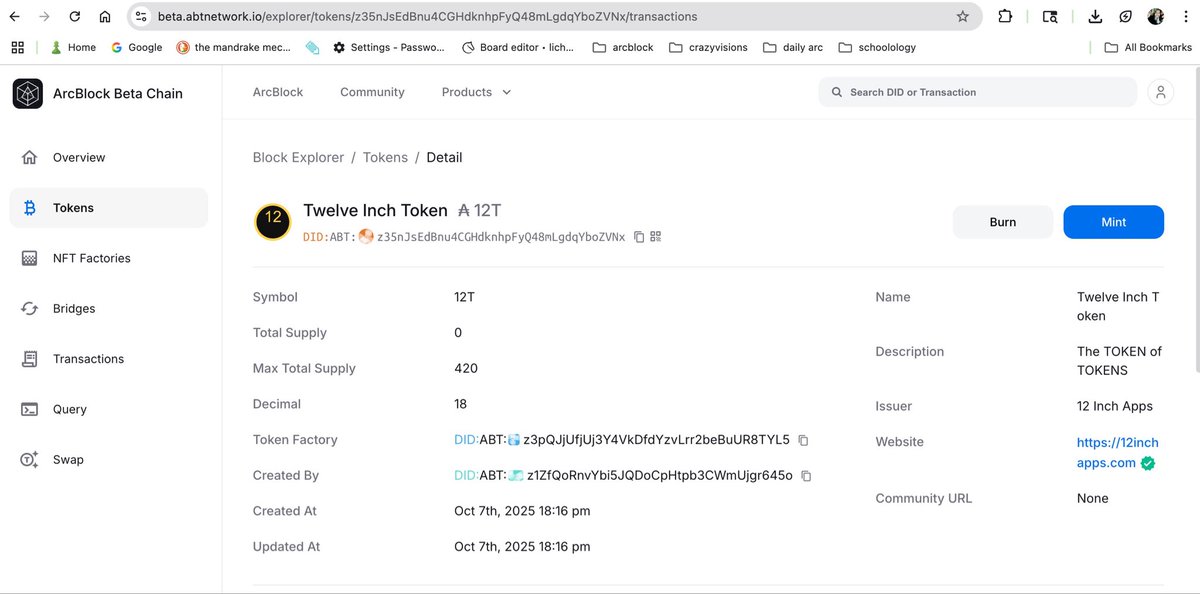Open the browser extensions puzzle icon
The width and height of the screenshot is (1200, 594).
click(x=1006, y=17)
